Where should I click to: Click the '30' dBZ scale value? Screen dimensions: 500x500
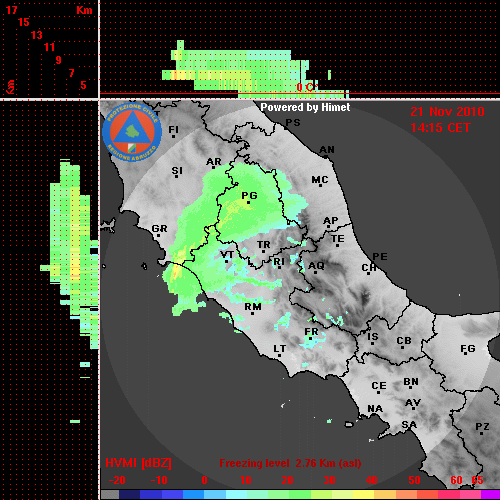point(330,480)
